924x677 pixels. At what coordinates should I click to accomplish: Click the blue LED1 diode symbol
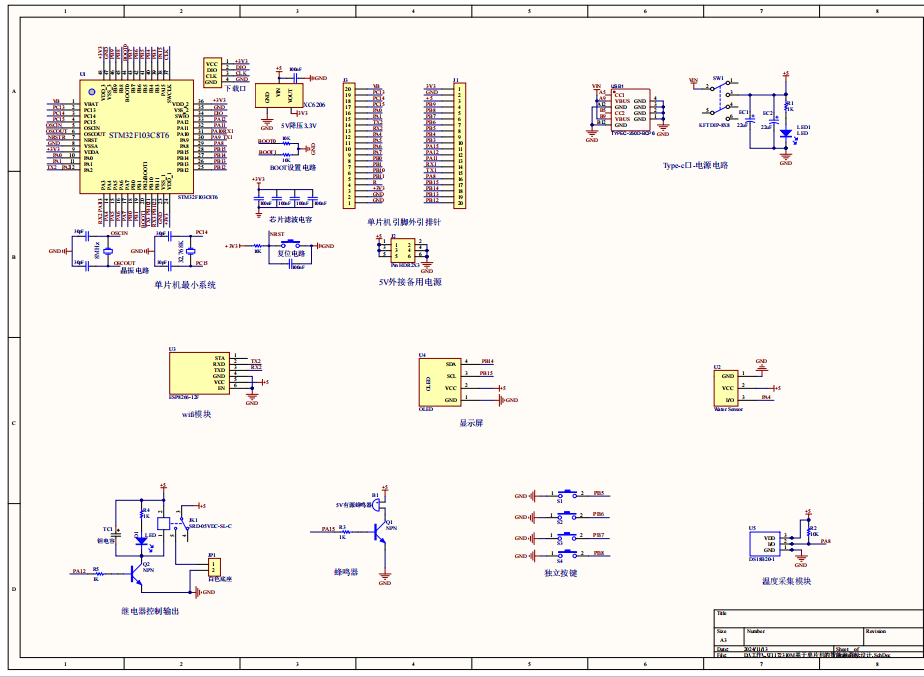[x=786, y=143]
